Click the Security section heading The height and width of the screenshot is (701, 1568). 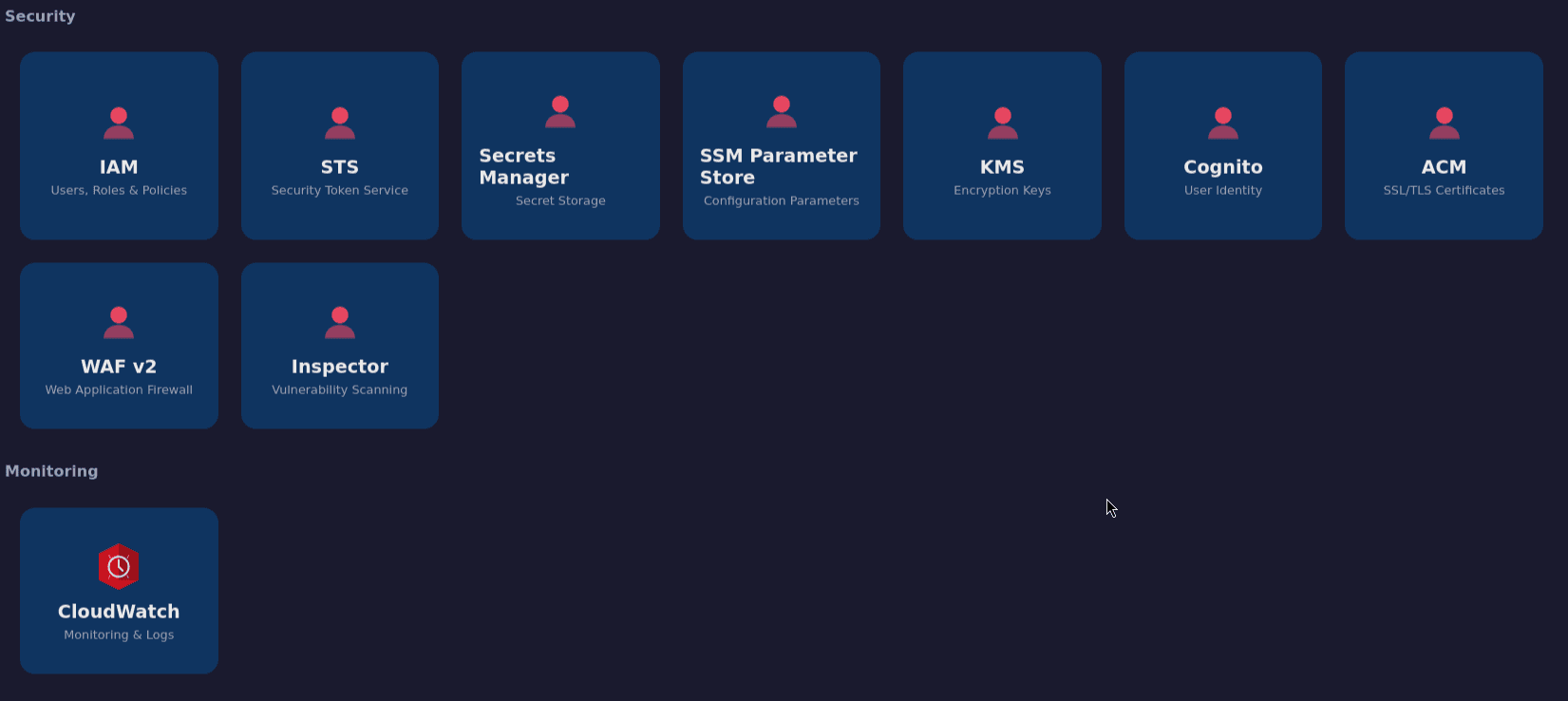click(40, 16)
